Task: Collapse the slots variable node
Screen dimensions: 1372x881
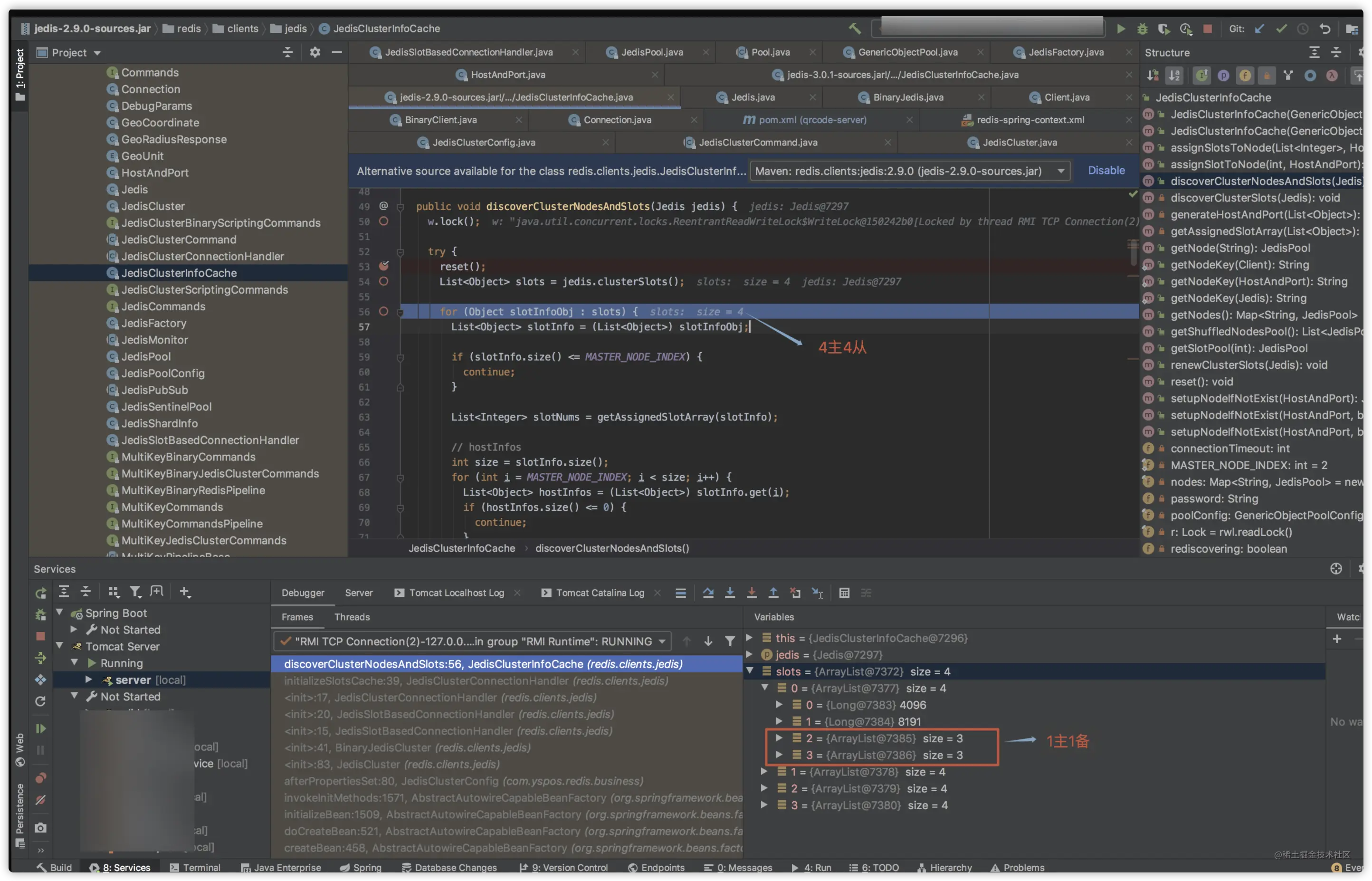Action: pyautogui.click(x=750, y=670)
